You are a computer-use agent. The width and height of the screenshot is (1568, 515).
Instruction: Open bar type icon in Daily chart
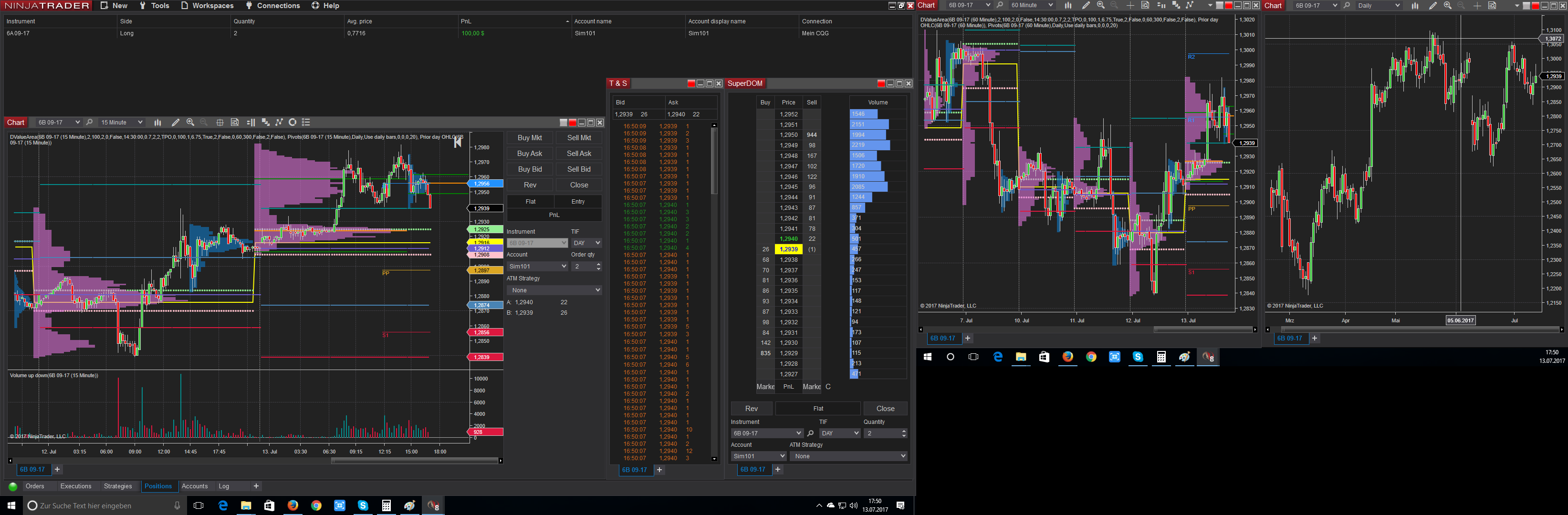[x=1415, y=5]
